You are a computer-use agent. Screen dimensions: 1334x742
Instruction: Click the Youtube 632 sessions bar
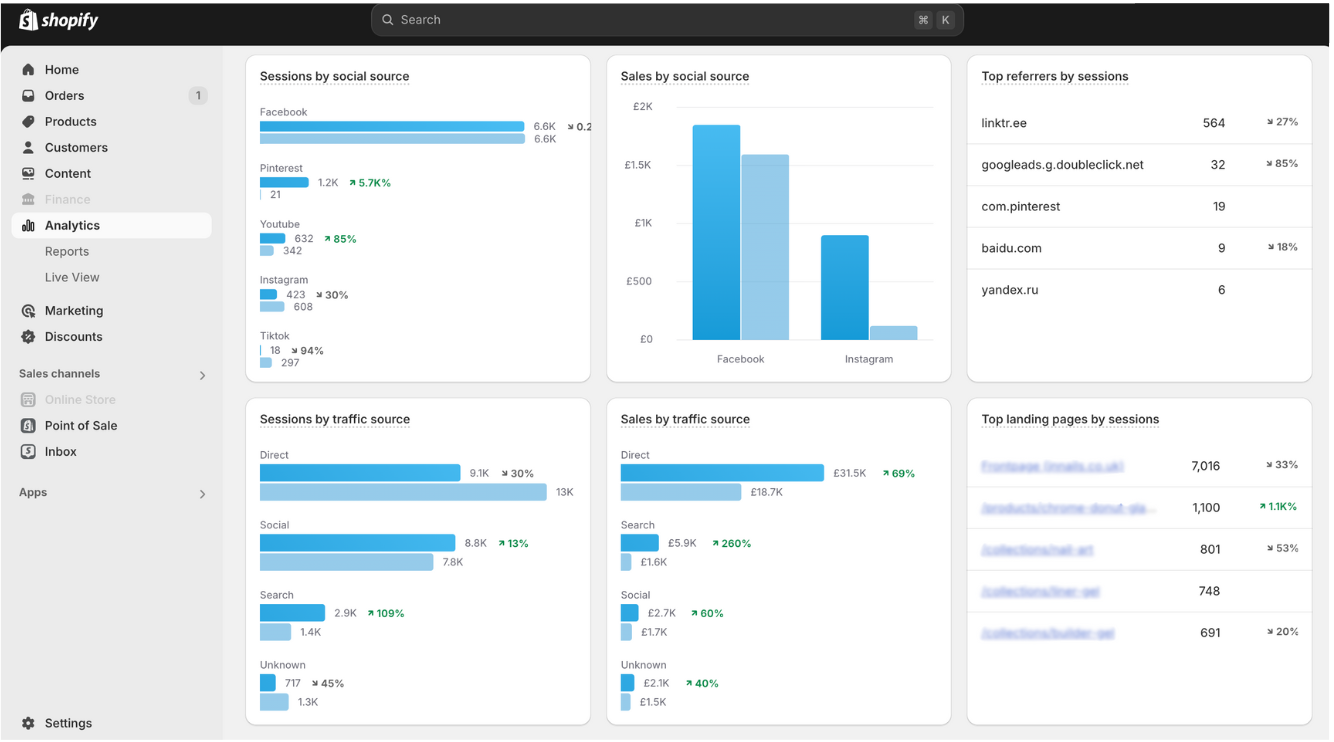click(x=273, y=239)
